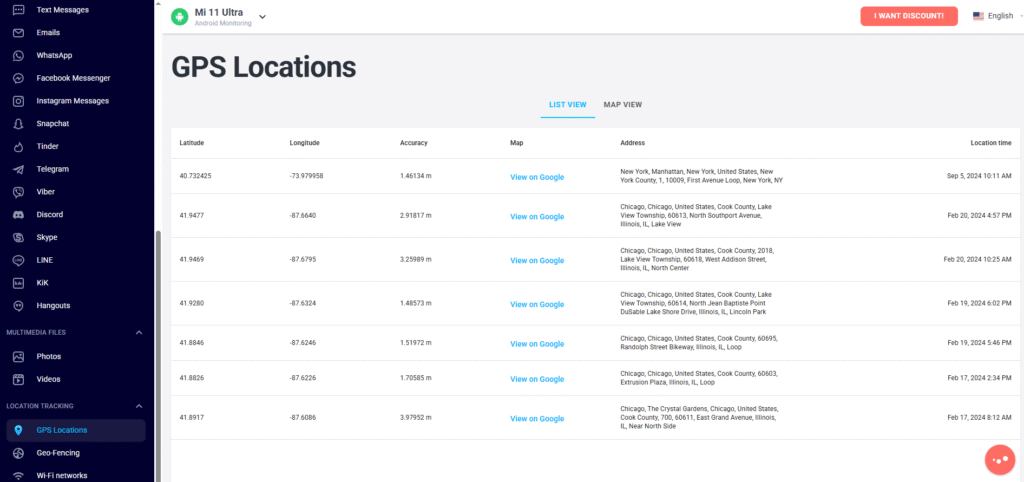Click the green Android device icon
This screenshot has height=482, width=1024.
[x=179, y=17]
